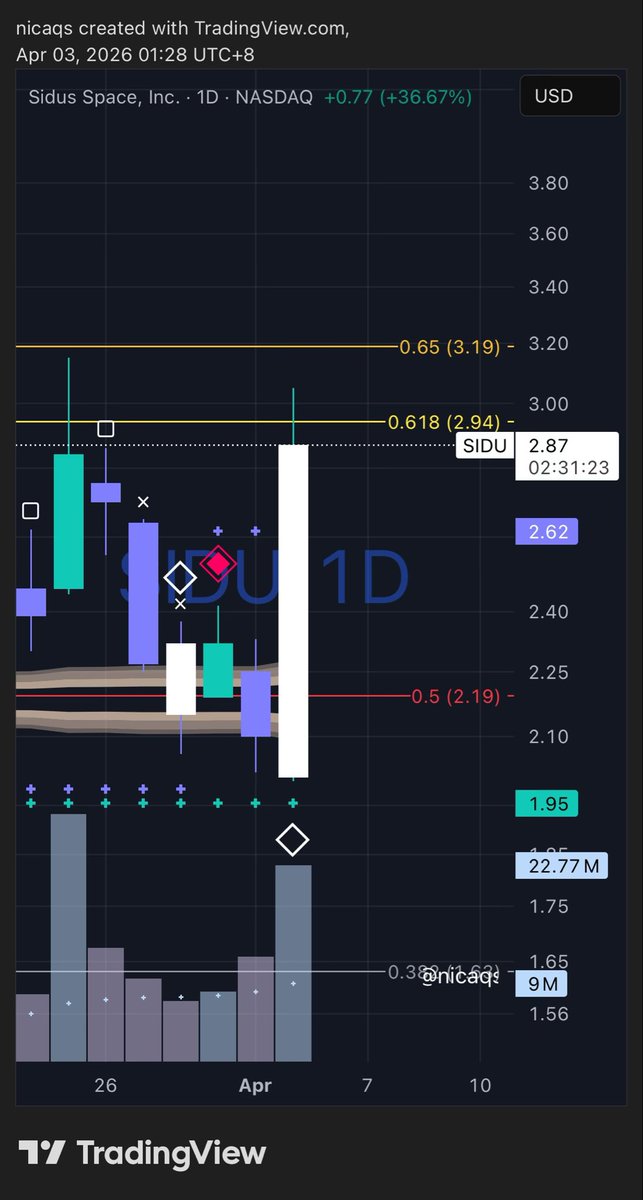
Task: Click the 22.77 M volume label
Action: [x=560, y=866]
